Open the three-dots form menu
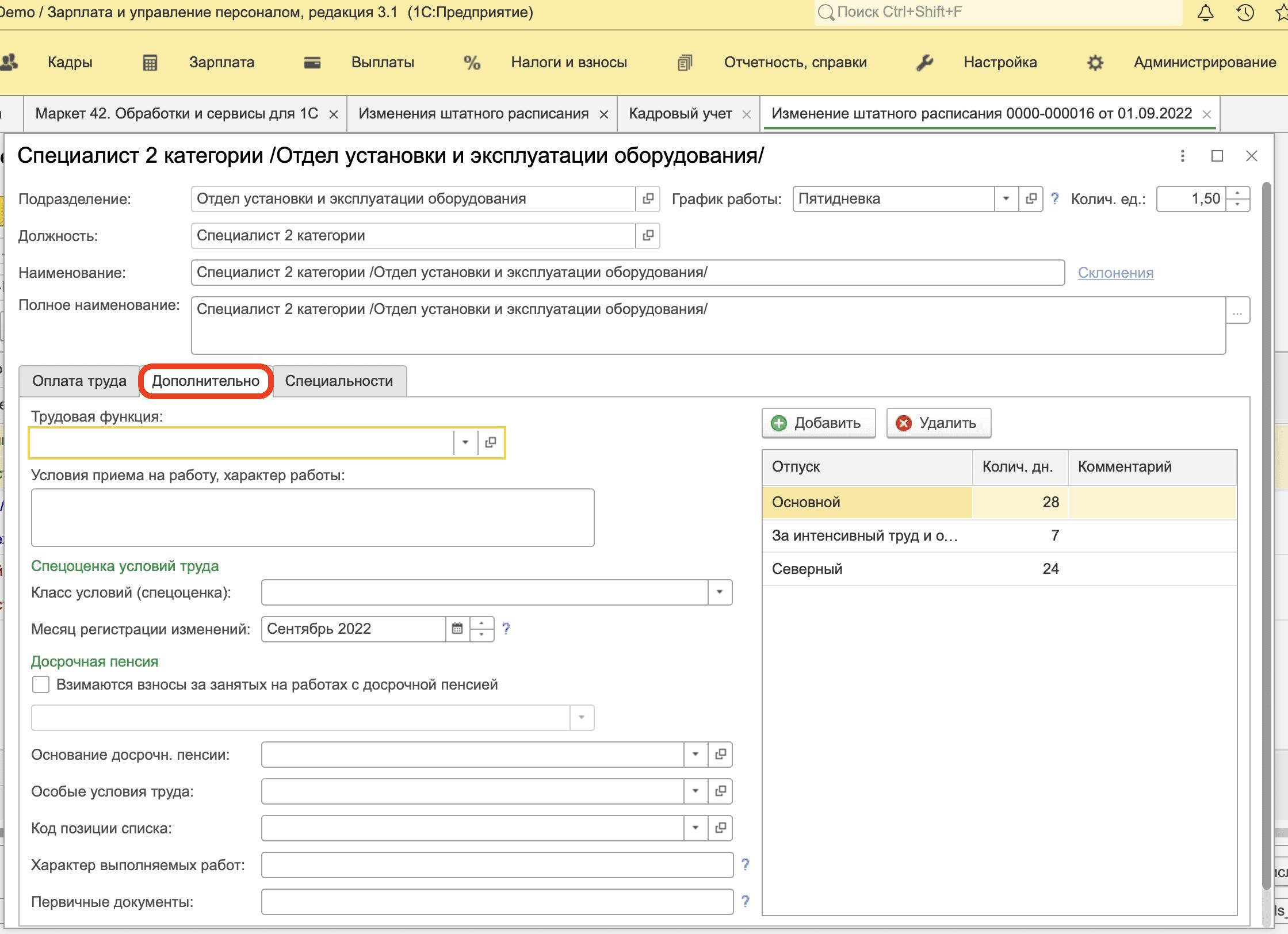Image resolution: width=1288 pixels, height=934 pixels. (1183, 156)
